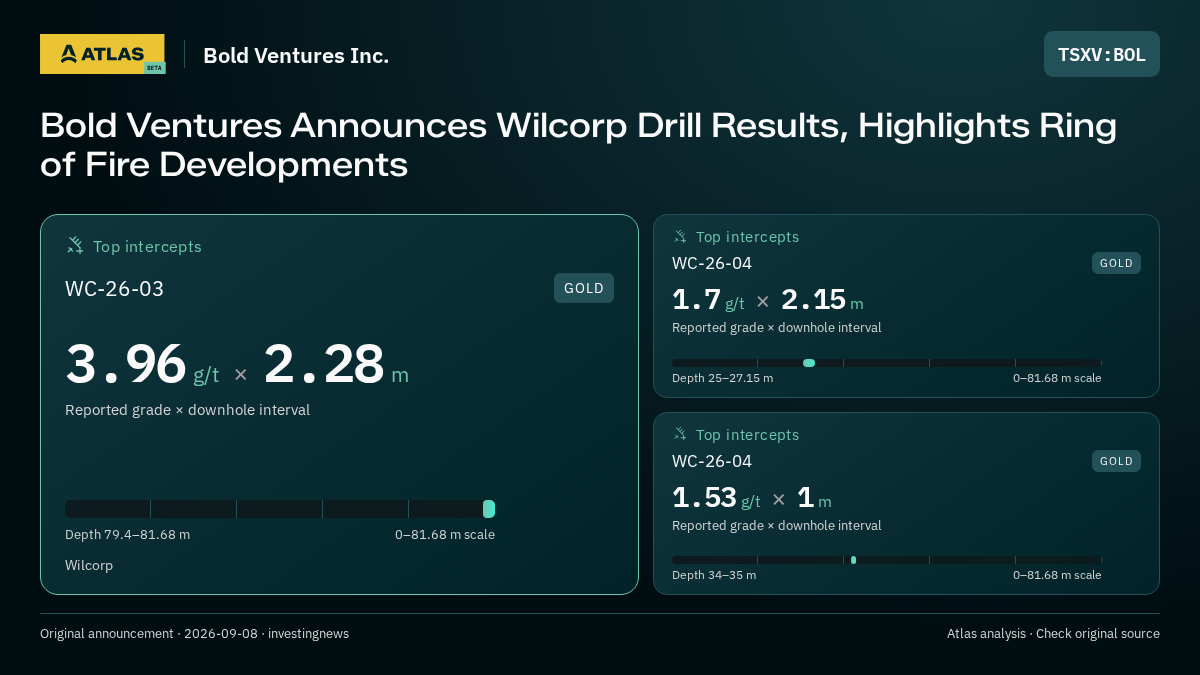Screen dimensions: 1200x675
Task: Click the Bold Ventures Inc. company name
Action: pyautogui.click(x=296, y=56)
